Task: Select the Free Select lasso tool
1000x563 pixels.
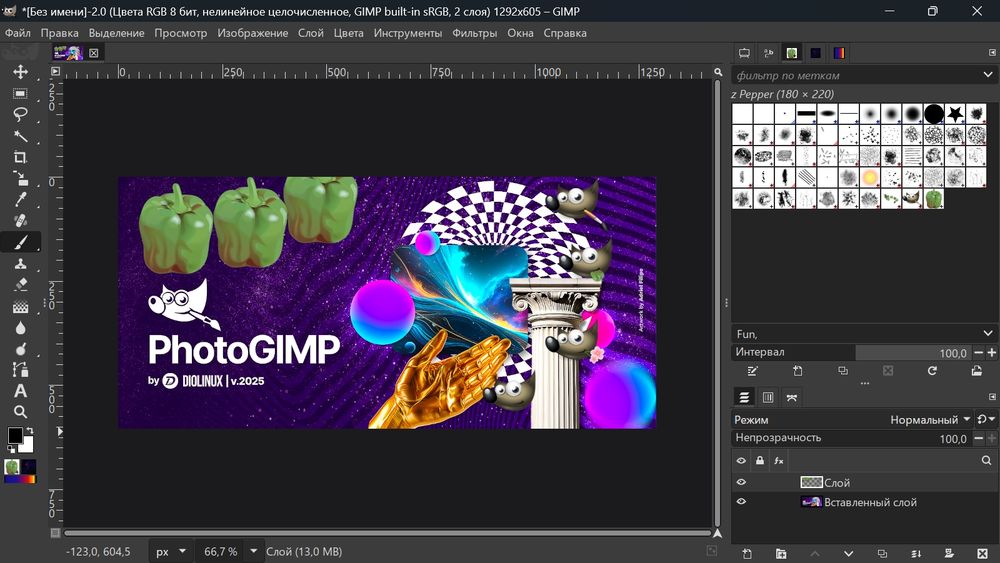Action: point(20,114)
